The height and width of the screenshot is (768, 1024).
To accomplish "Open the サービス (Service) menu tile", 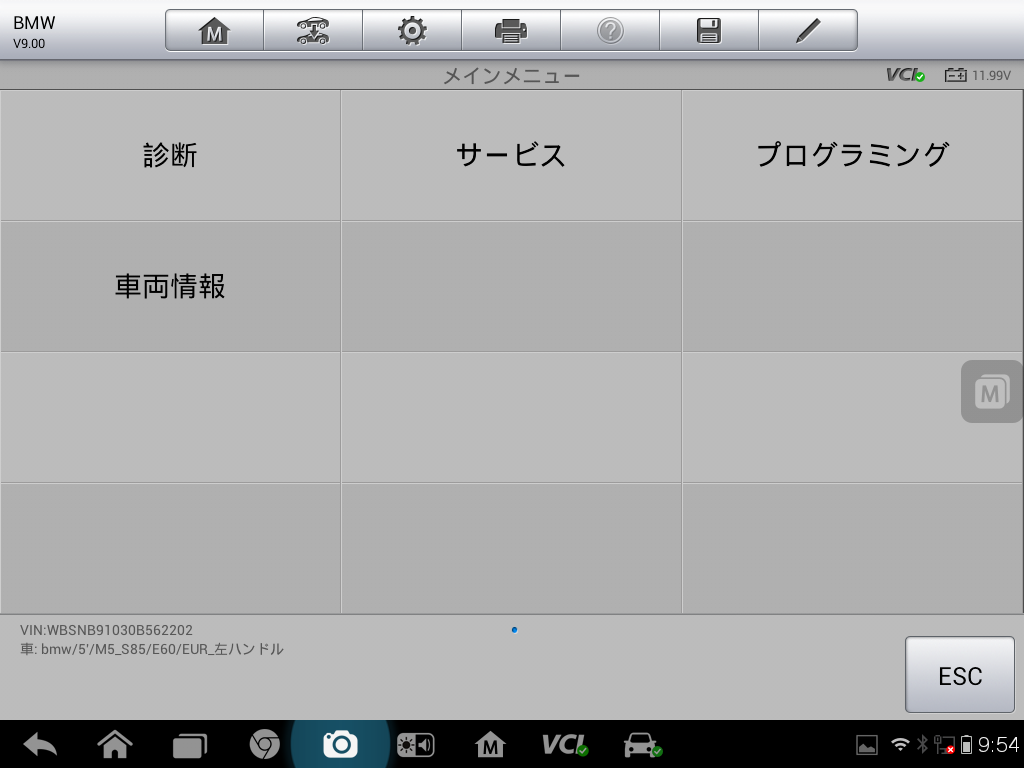I will (x=511, y=155).
